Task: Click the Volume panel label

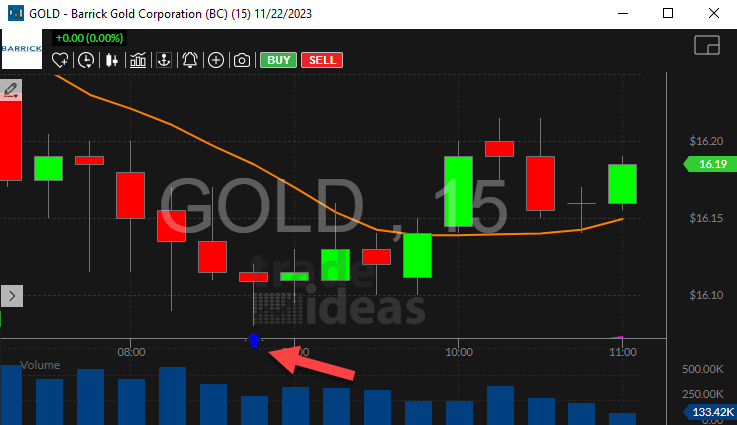Action: click(x=40, y=365)
